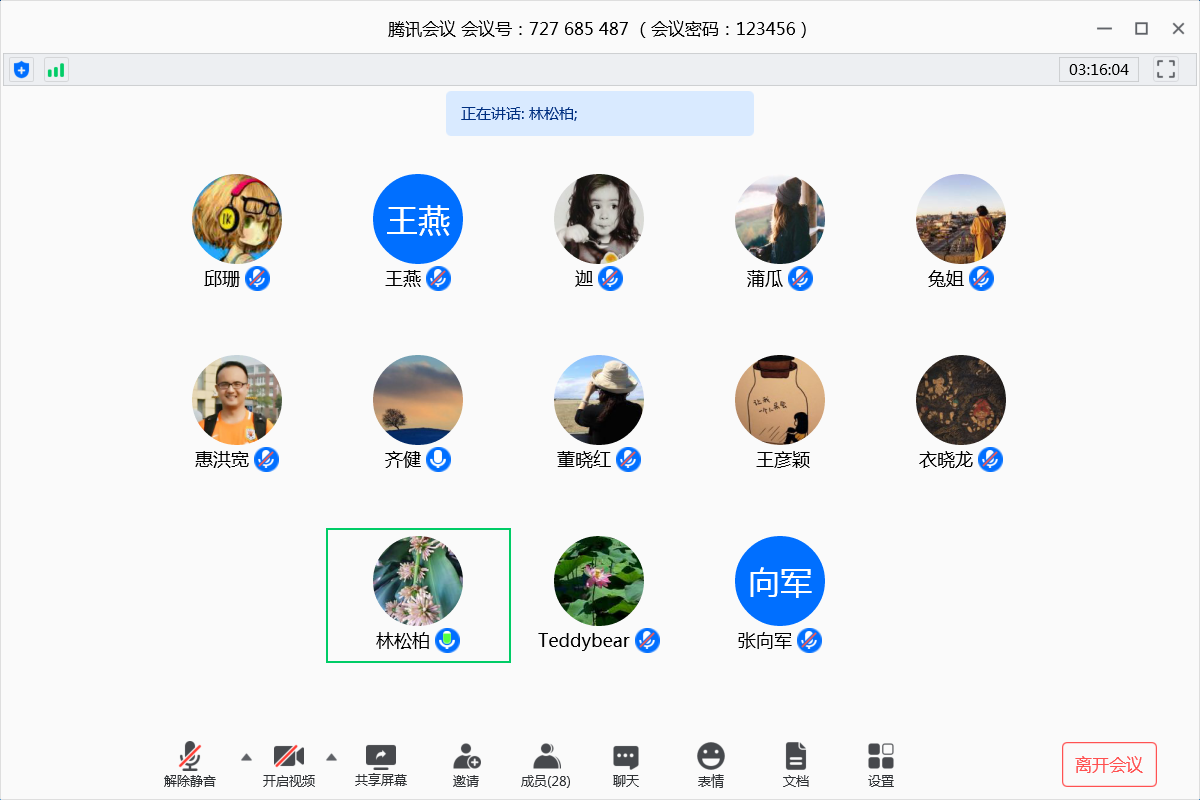Open the Emoji (表情) picker
This screenshot has height=800, width=1200.
(711, 765)
